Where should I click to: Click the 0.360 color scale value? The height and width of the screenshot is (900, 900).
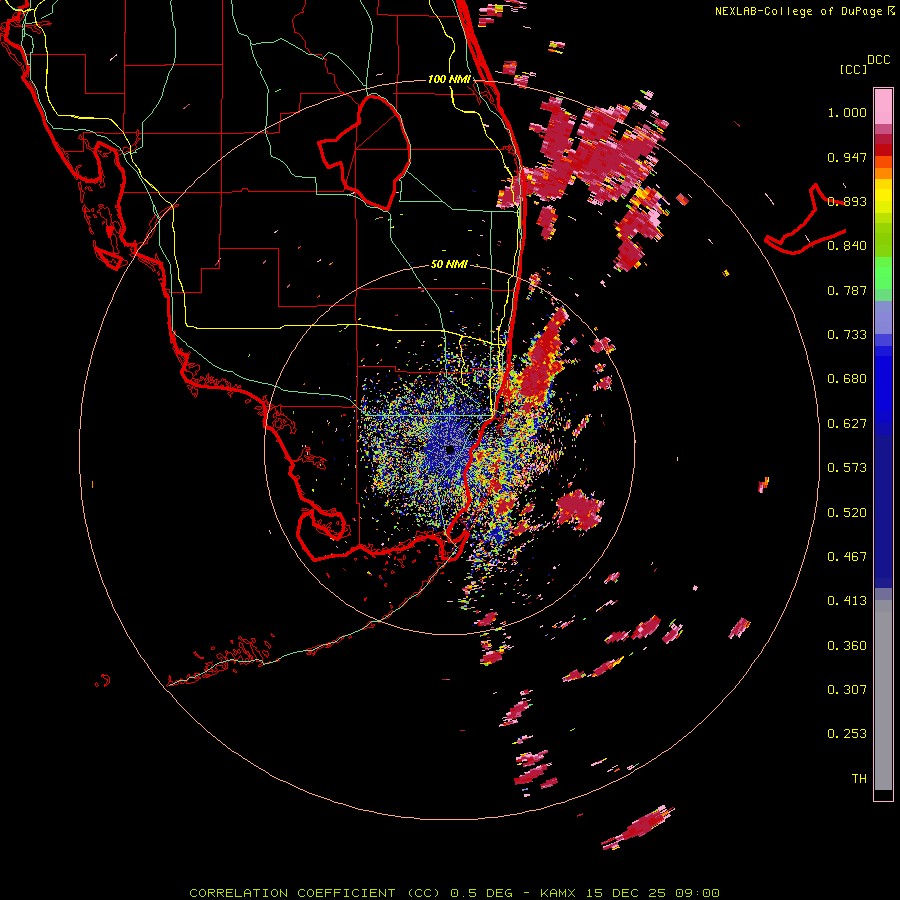[x=847, y=646]
